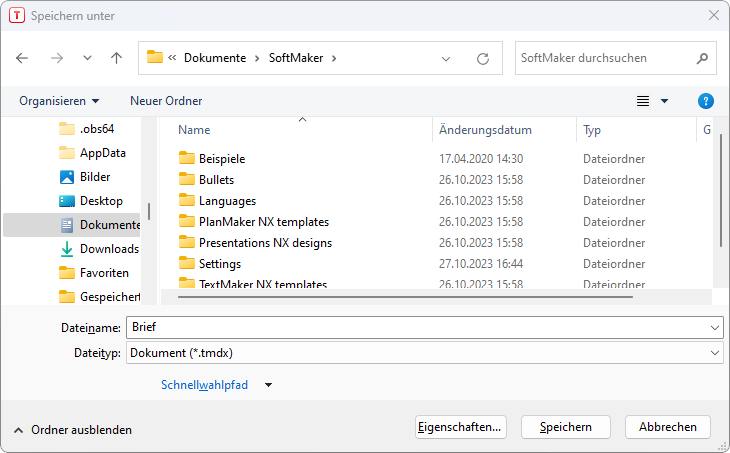Select the Languages folder

(227, 201)
